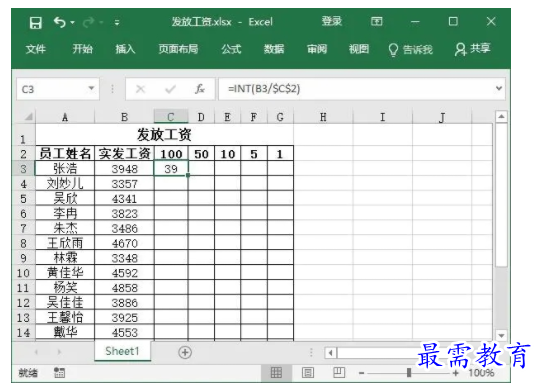Click the fill handle of cell C3

[188, 175]
